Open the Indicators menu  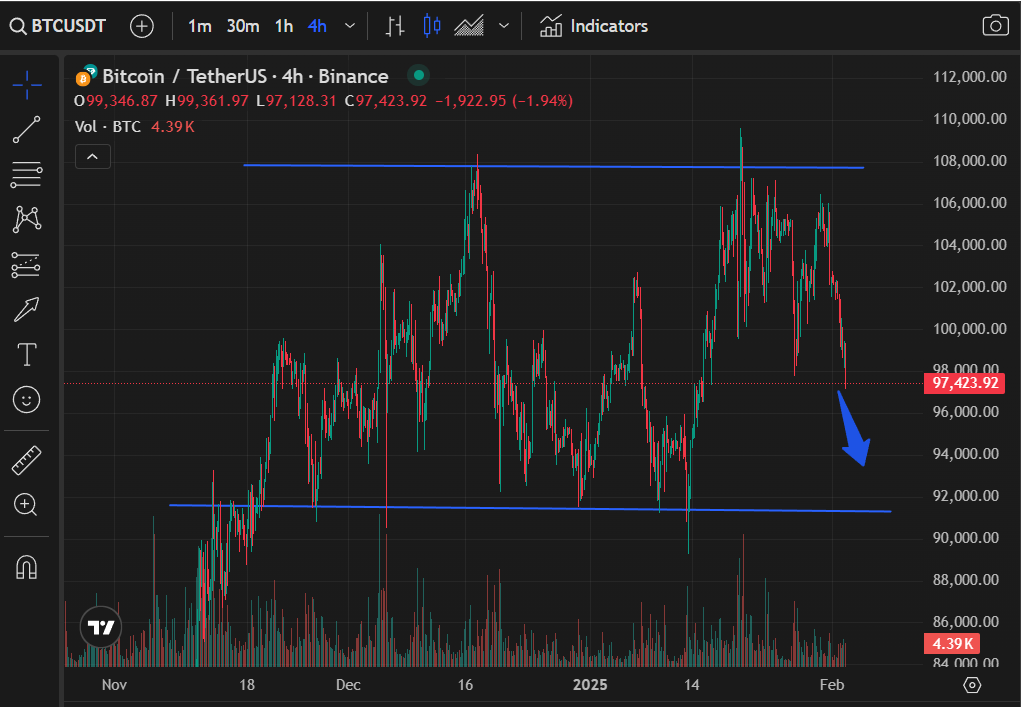click(594, 26)
